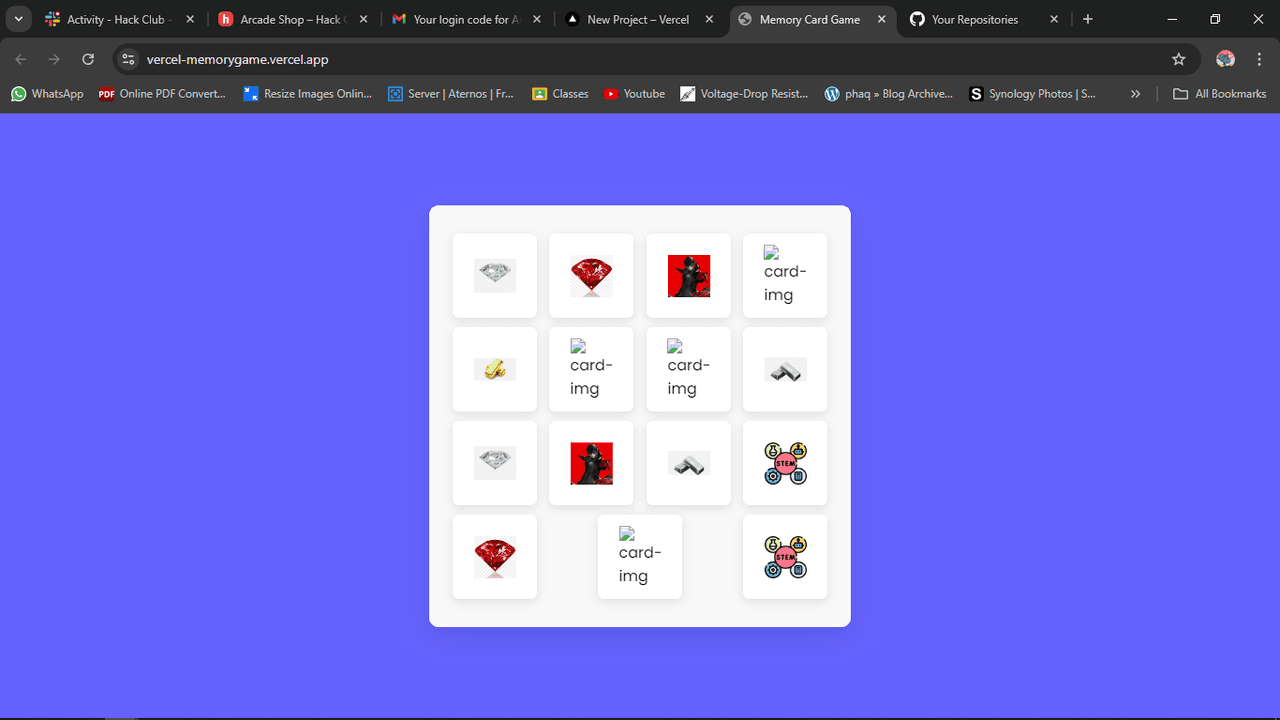Viewport: 1280px width, 720px height.
Task: Bookmark this page with the star icon
Action: point(1178,59)
